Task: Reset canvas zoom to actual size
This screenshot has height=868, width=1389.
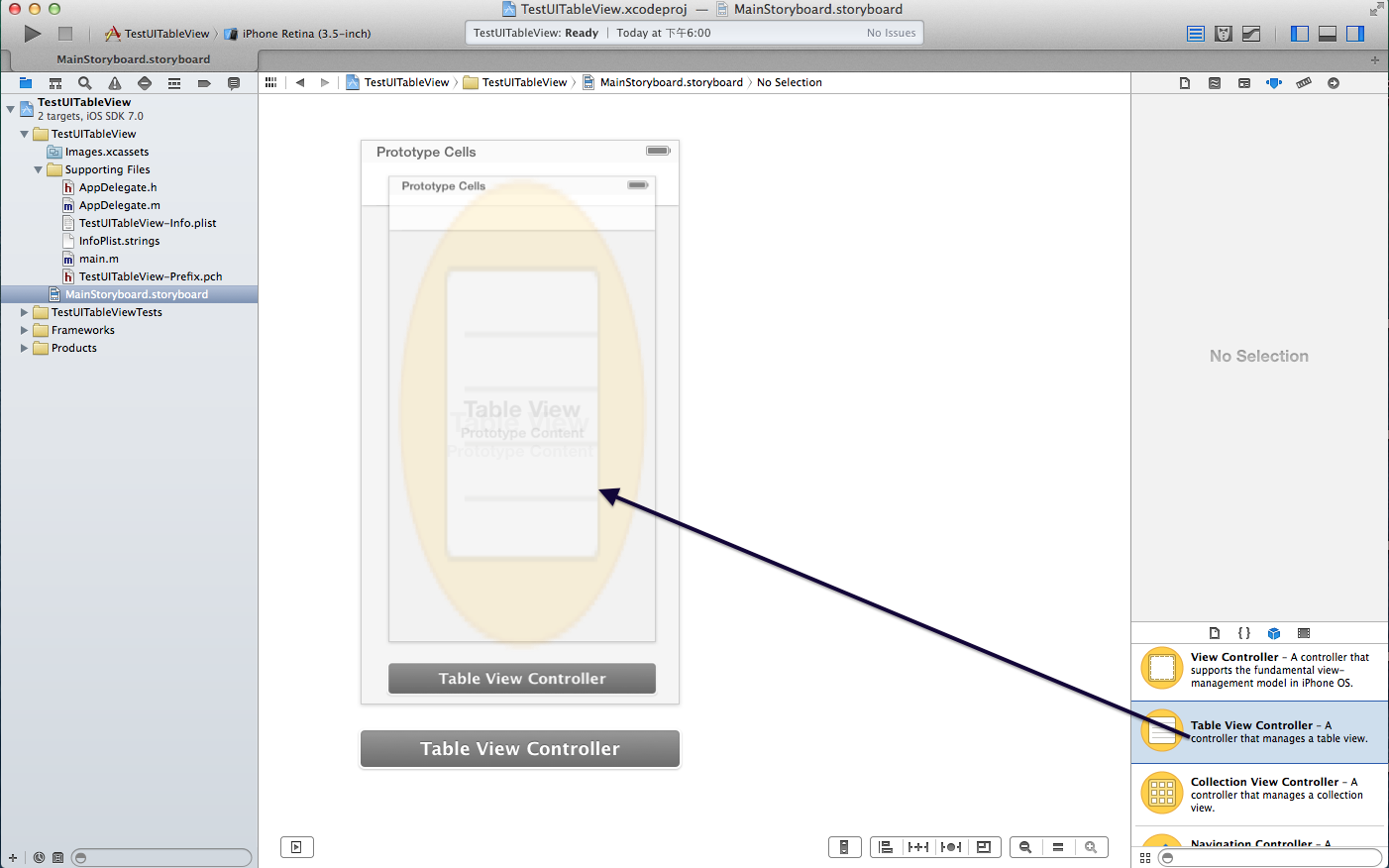Action: click(1058, 847)
